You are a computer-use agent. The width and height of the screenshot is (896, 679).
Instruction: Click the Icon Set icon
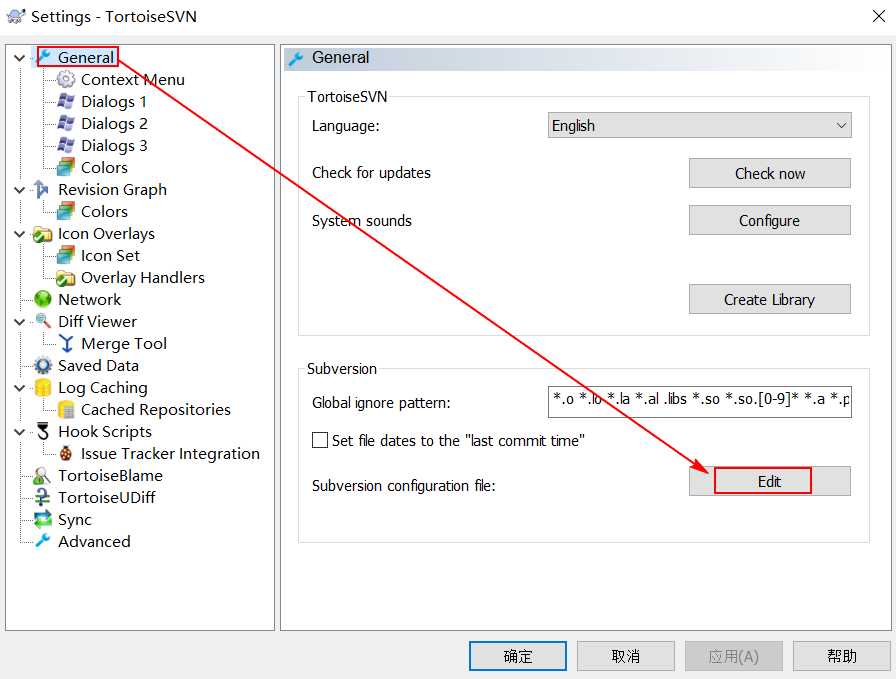(x=66, y=255)
